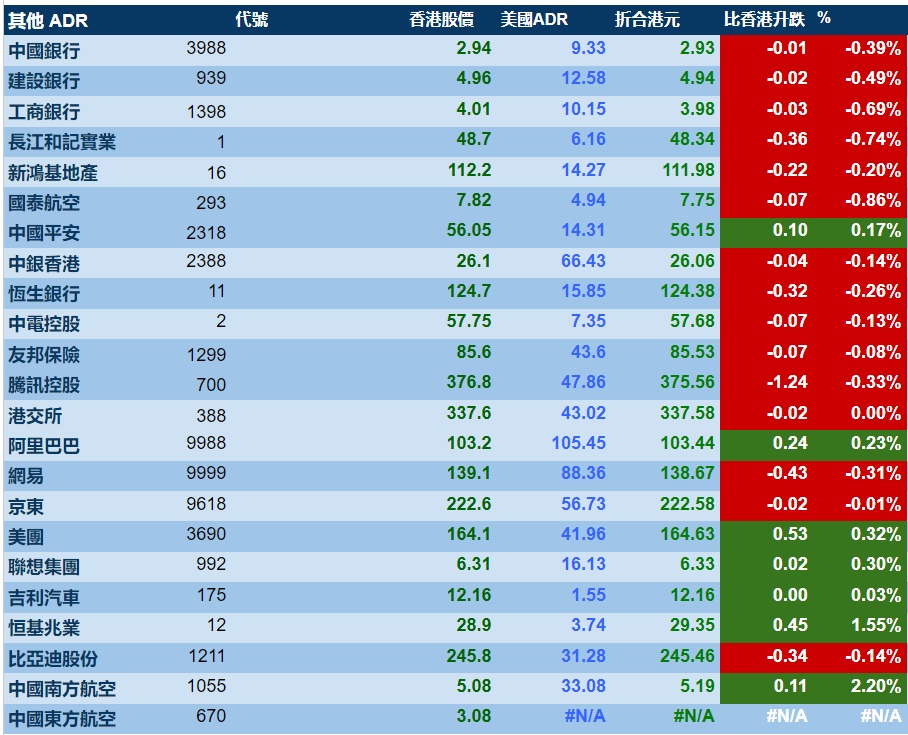Click the 1.55% percentage cell
908x735 pixels.
[876, 626]
